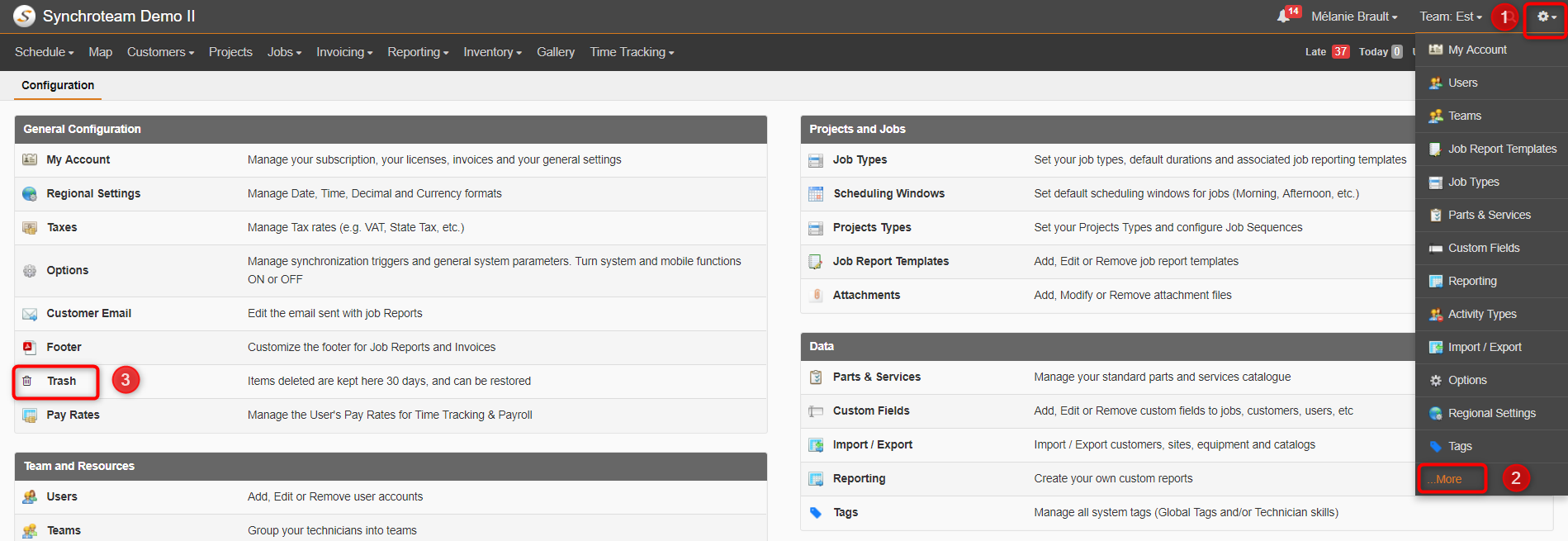This screenshot has height=541, width=1568.
Task: Click the Taxes icon
Action: (30, 227)
